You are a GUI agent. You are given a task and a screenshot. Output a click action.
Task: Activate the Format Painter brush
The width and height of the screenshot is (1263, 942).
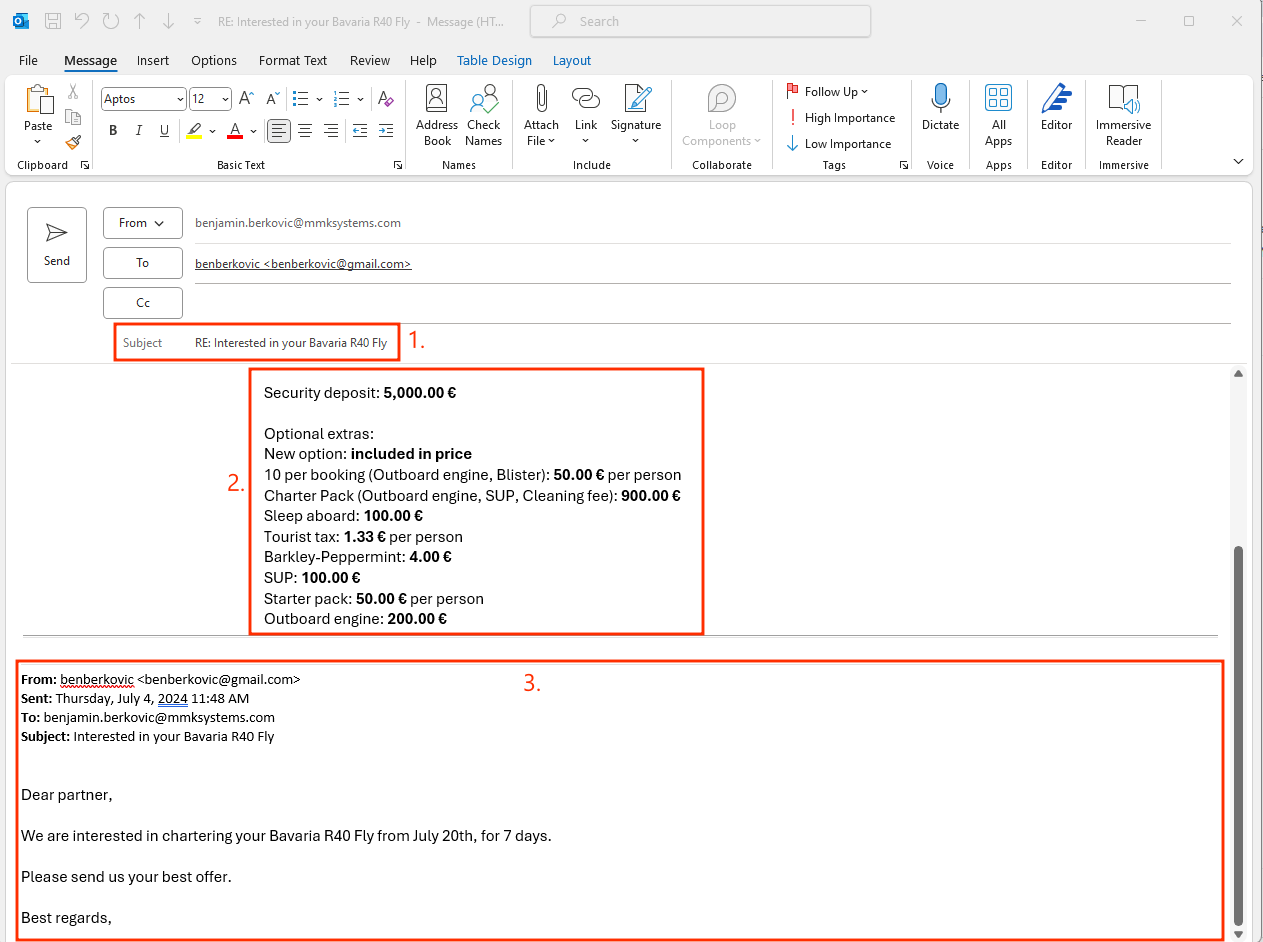[73, 143]
